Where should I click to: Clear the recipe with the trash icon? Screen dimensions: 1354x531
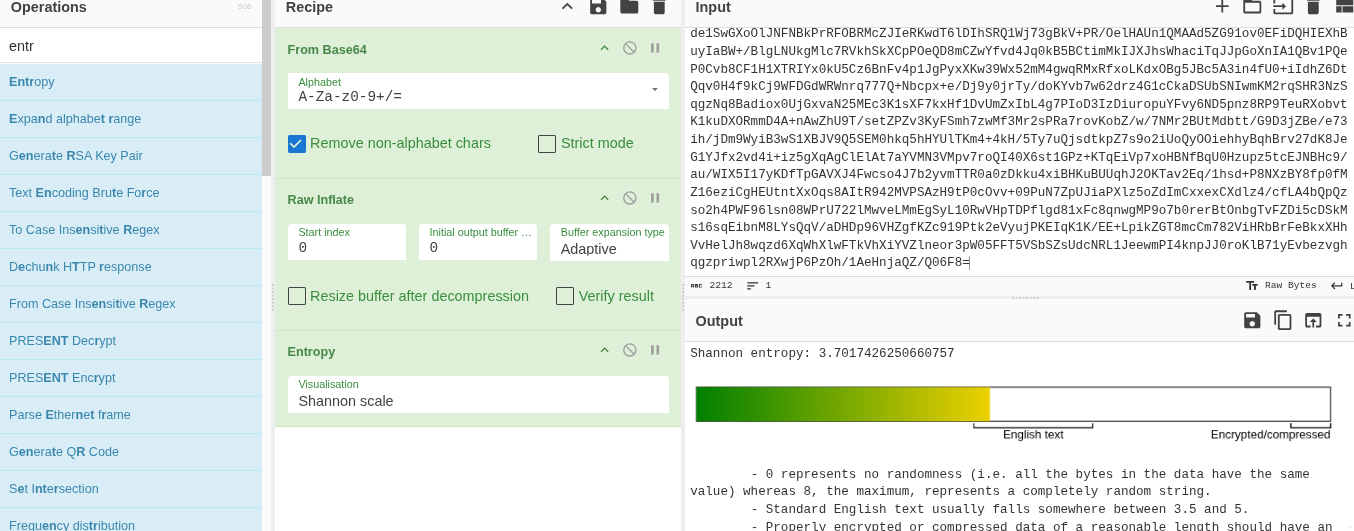coord(659,7)
